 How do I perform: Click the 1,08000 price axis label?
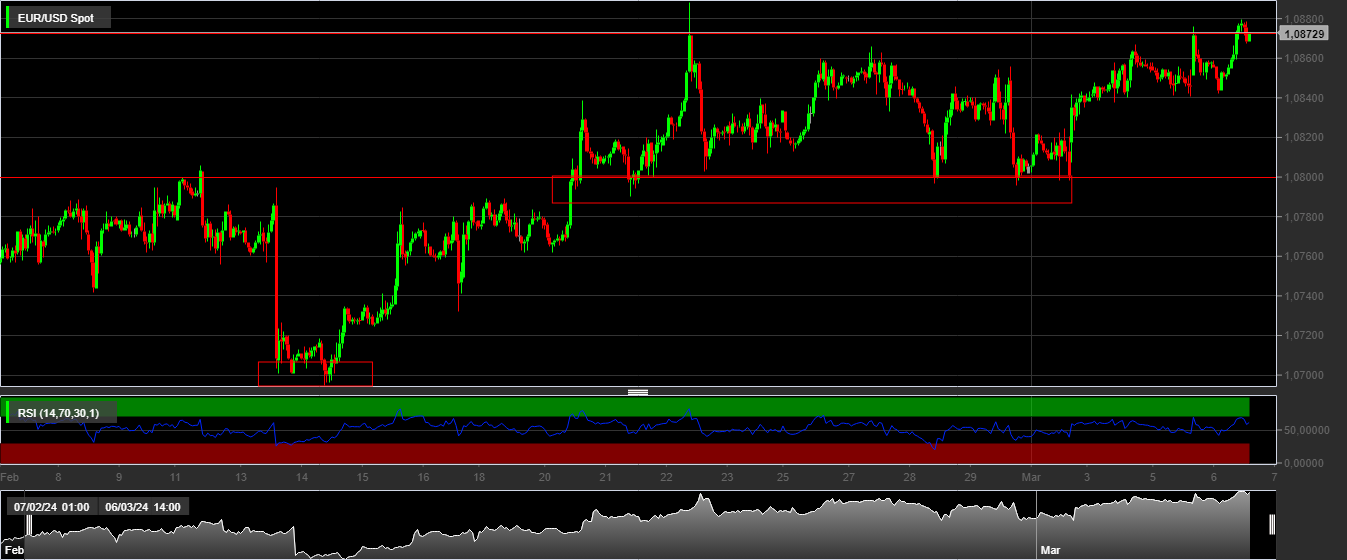point(1304,178)
